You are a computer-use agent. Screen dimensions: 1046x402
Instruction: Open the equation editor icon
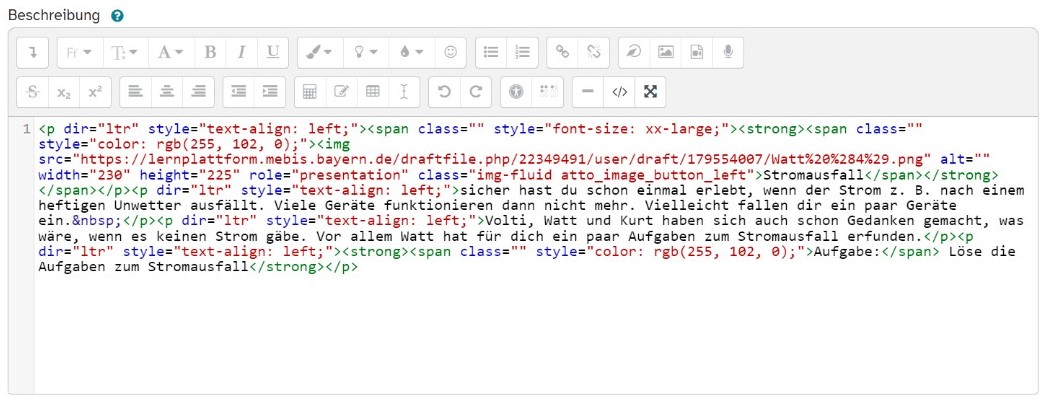[x=310, y=92]
